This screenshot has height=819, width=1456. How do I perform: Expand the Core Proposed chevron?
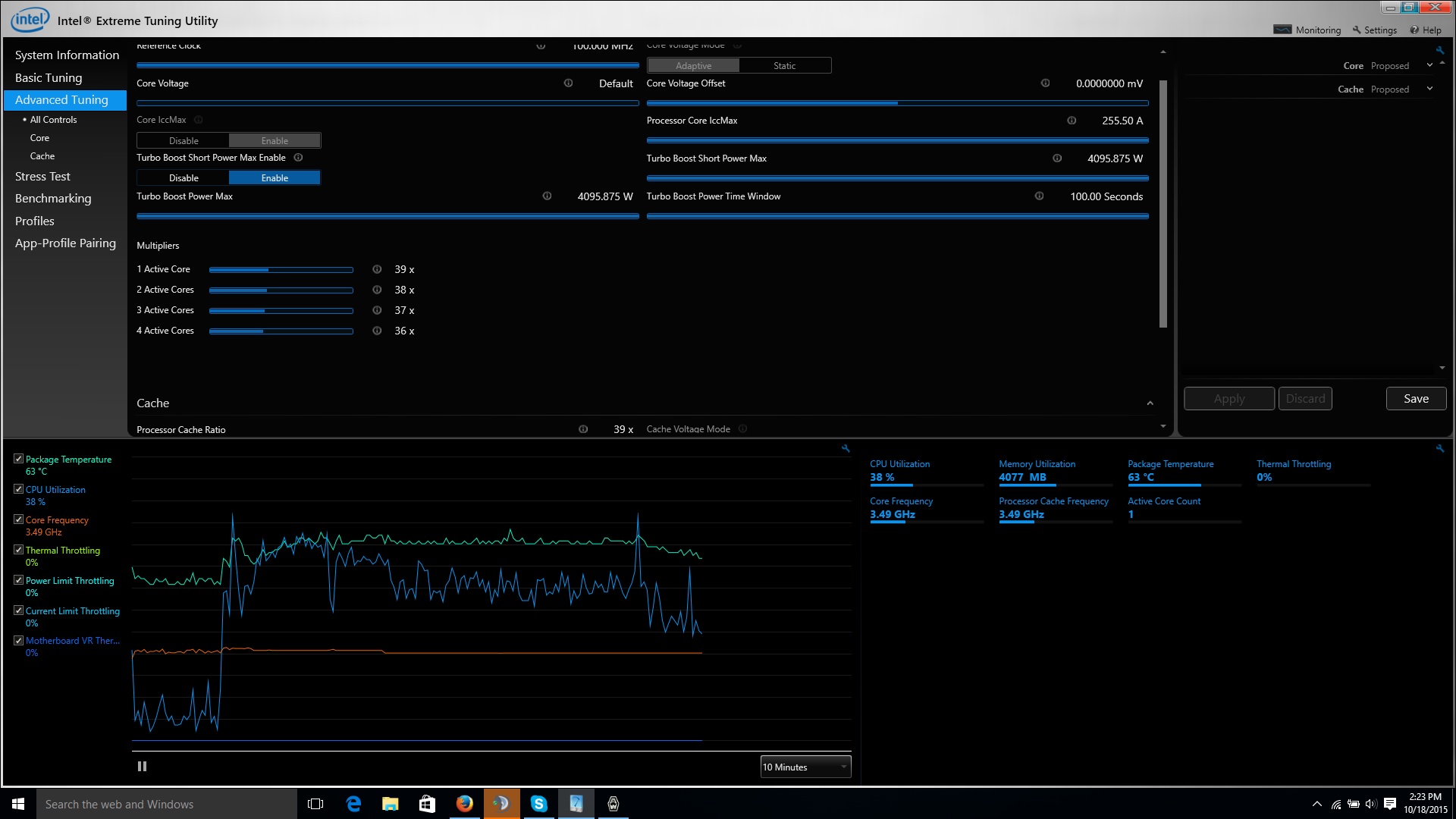click(1430, 65)
